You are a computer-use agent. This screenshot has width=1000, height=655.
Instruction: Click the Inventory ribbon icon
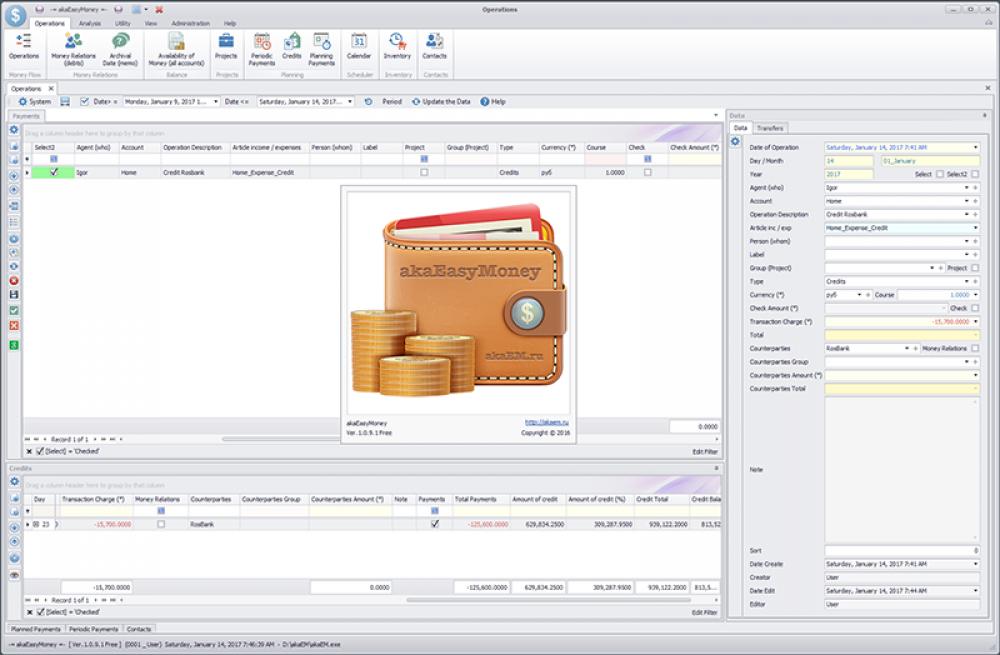pos(397,45)
